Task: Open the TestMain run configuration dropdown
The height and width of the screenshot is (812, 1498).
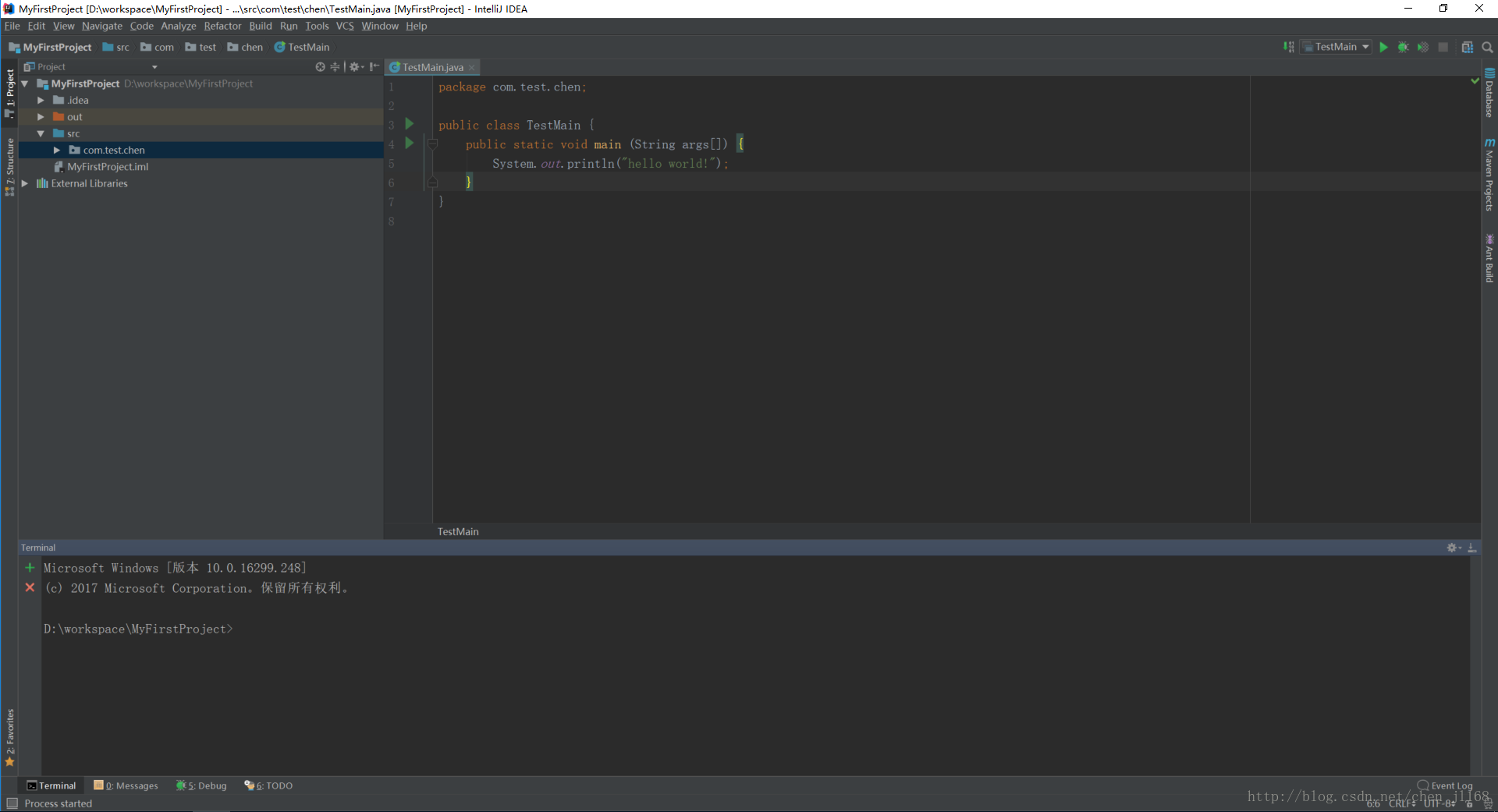Action: click(1336, 47)
